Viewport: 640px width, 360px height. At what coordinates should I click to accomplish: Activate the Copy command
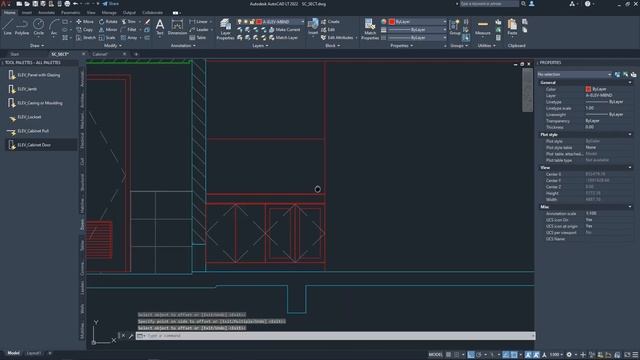84,30
